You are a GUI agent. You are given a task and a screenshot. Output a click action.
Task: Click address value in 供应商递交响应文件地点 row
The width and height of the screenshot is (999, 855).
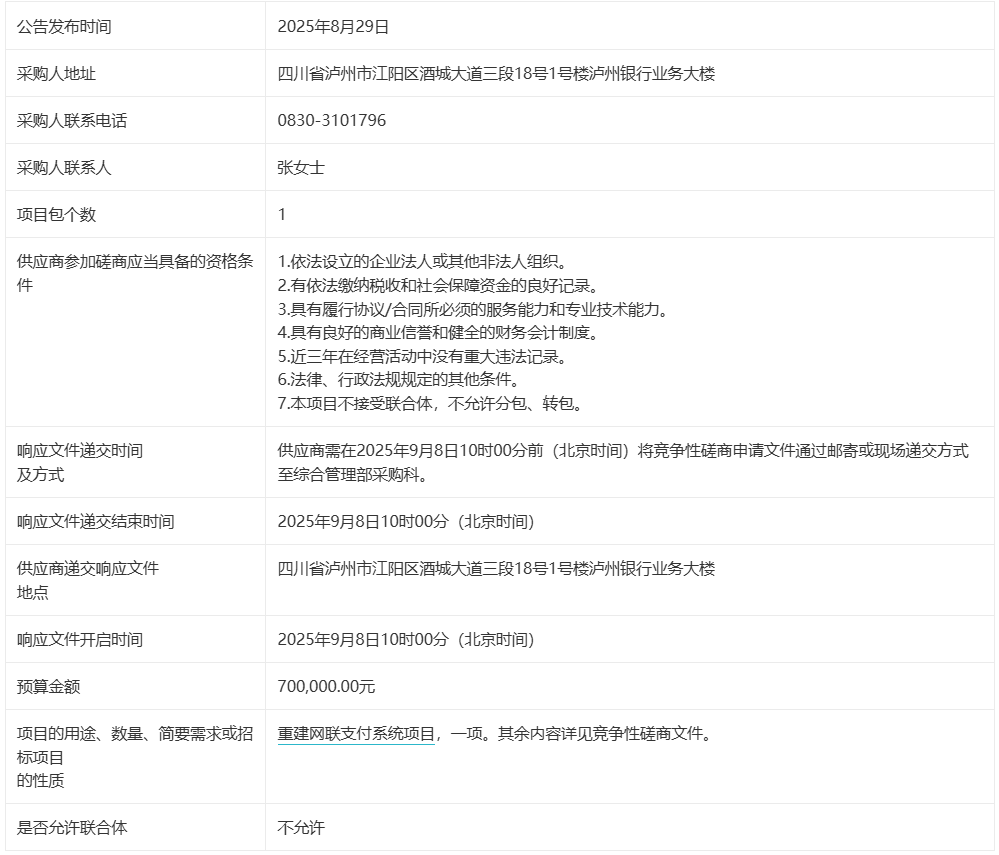tap(496, 569)
